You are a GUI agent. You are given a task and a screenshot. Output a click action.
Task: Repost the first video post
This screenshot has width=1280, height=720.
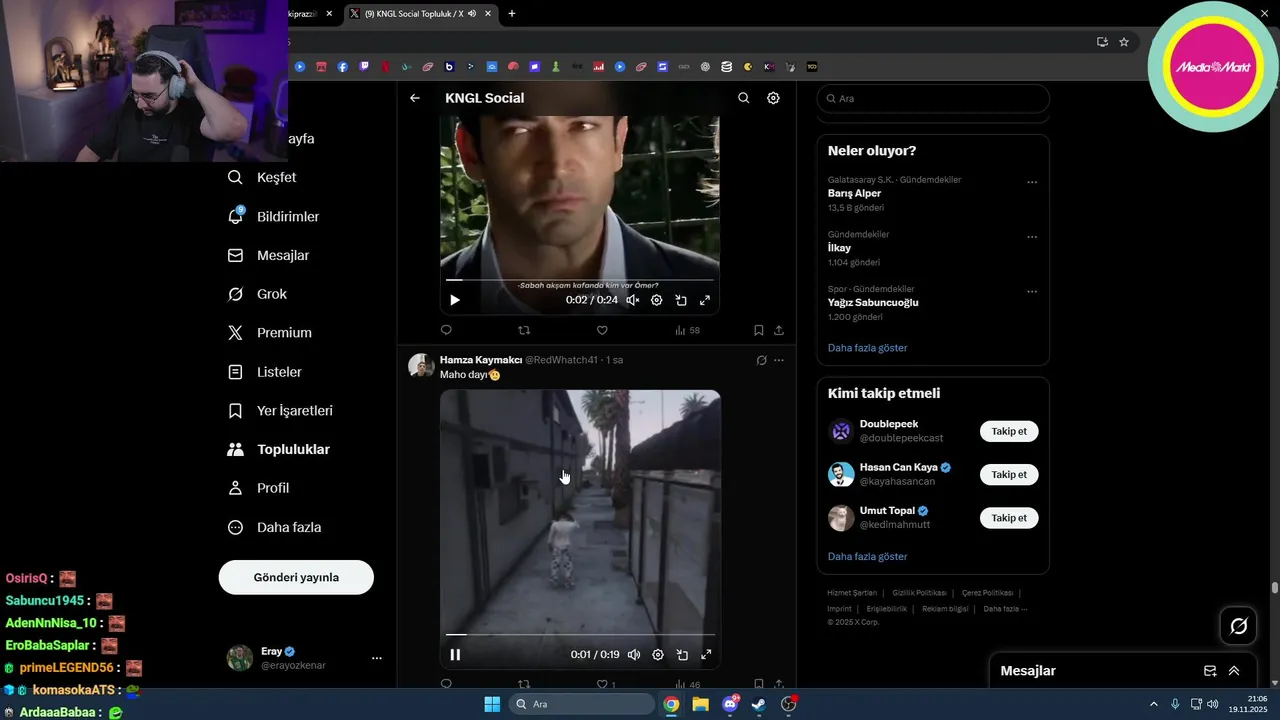(x=523, y=330)
